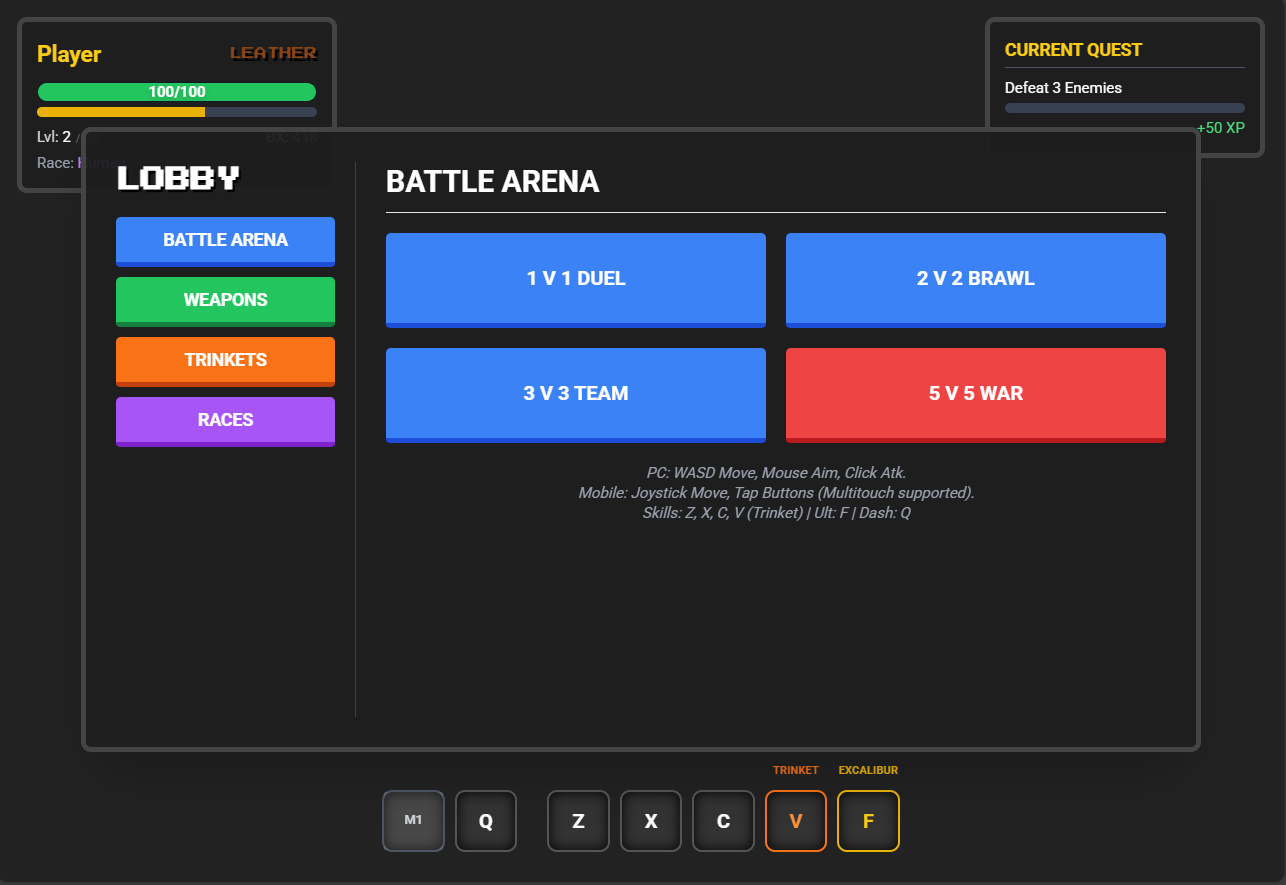This screenshot has width=1286, height=885.
Task: Activate the C skill button
Action: [723, 821]
